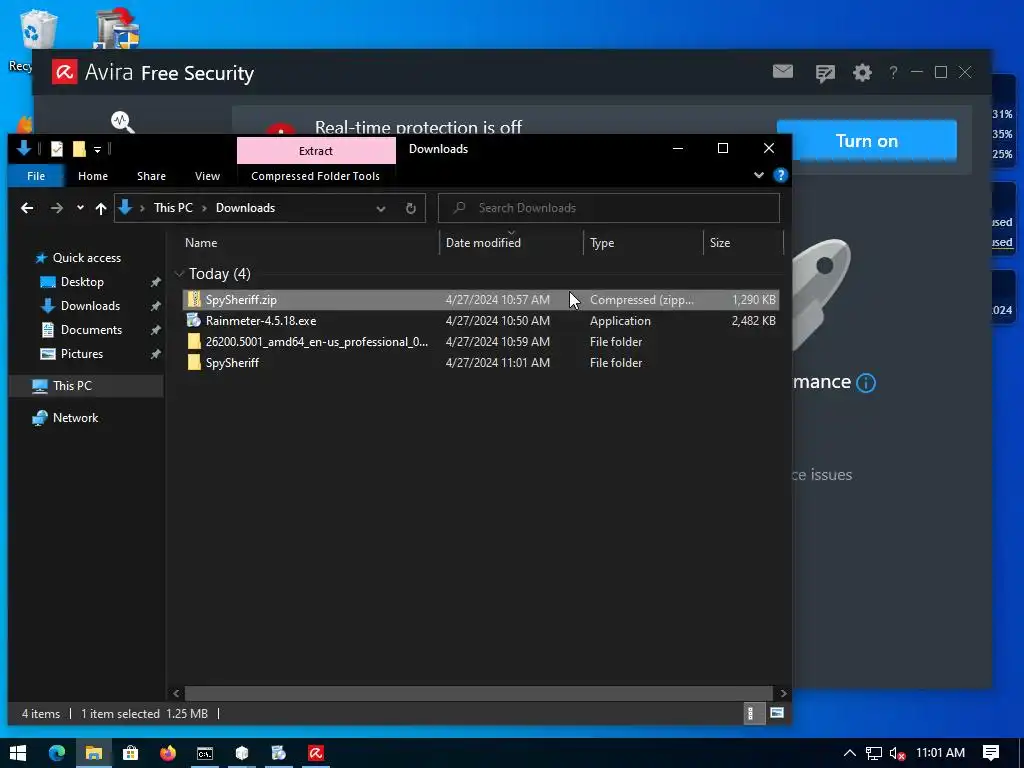Open the Avira feedback chat icon
The height and width of the screenshot is (768, 1024).
click(825, 73)
